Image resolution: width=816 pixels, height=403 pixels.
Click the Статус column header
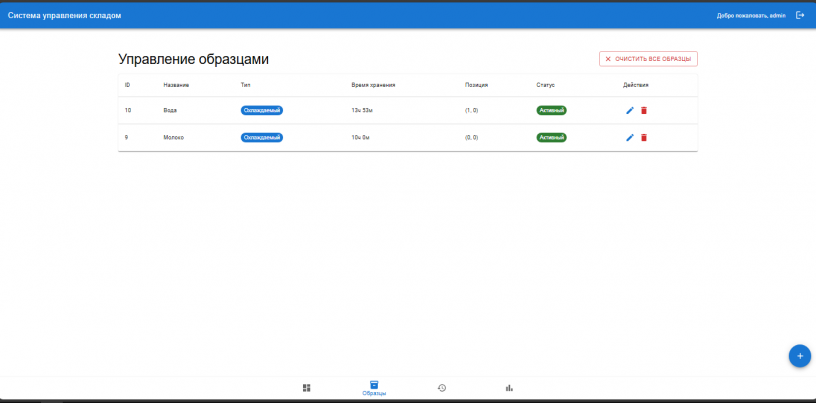(x=545, y=85)
